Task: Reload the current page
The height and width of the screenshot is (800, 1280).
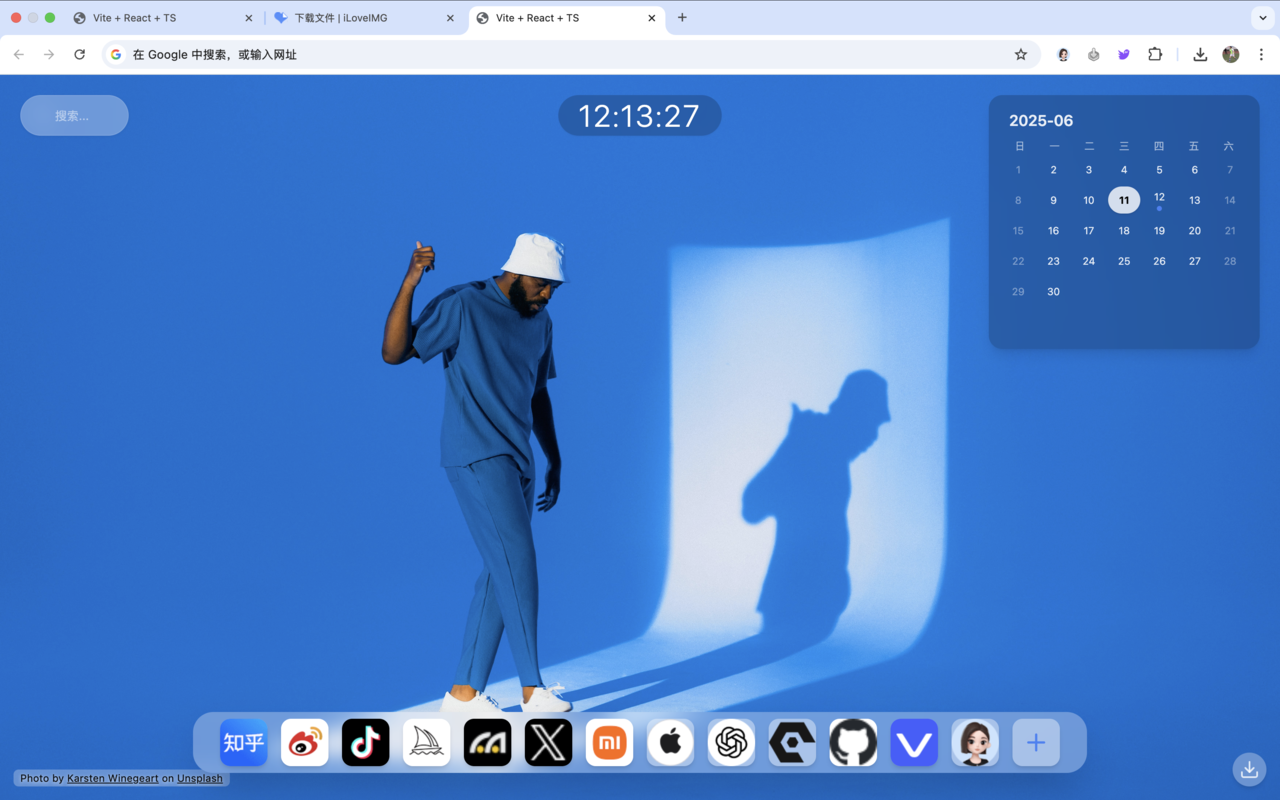Action: click(80, 55)
